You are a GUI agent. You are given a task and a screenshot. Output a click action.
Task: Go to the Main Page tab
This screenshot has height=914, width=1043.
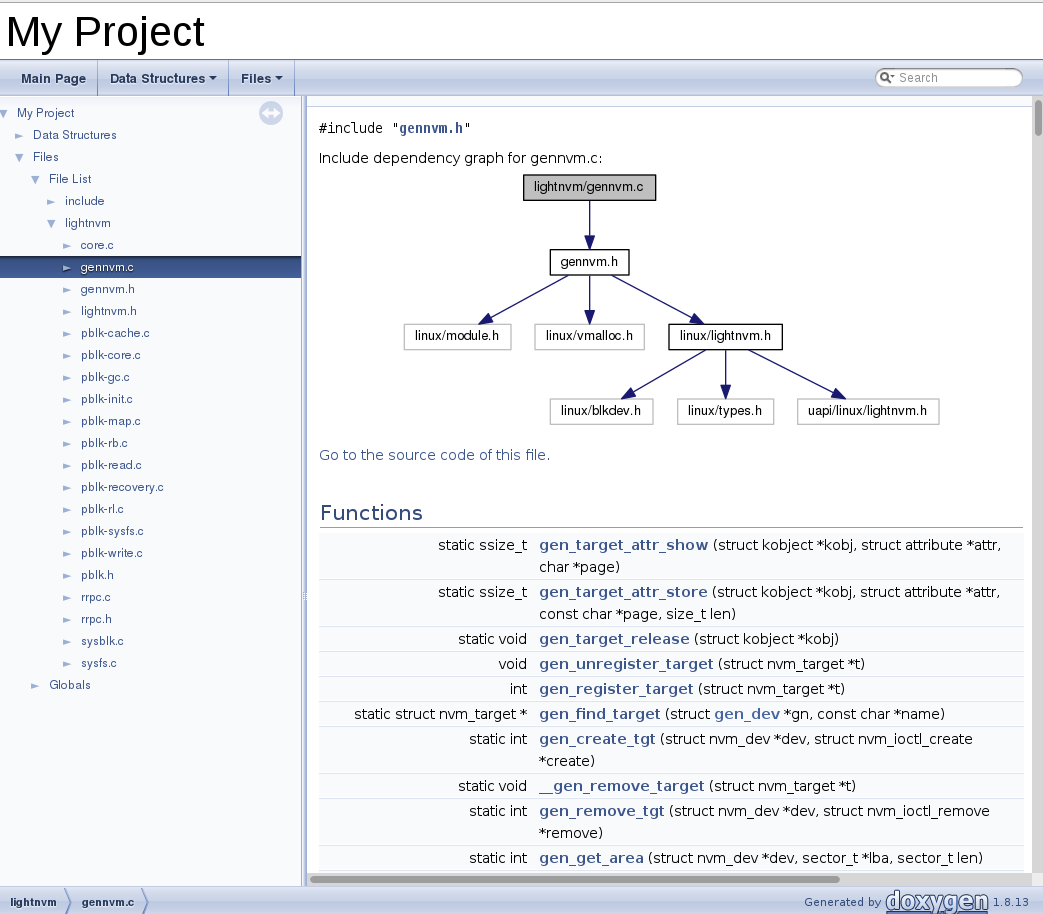(53, 78)
